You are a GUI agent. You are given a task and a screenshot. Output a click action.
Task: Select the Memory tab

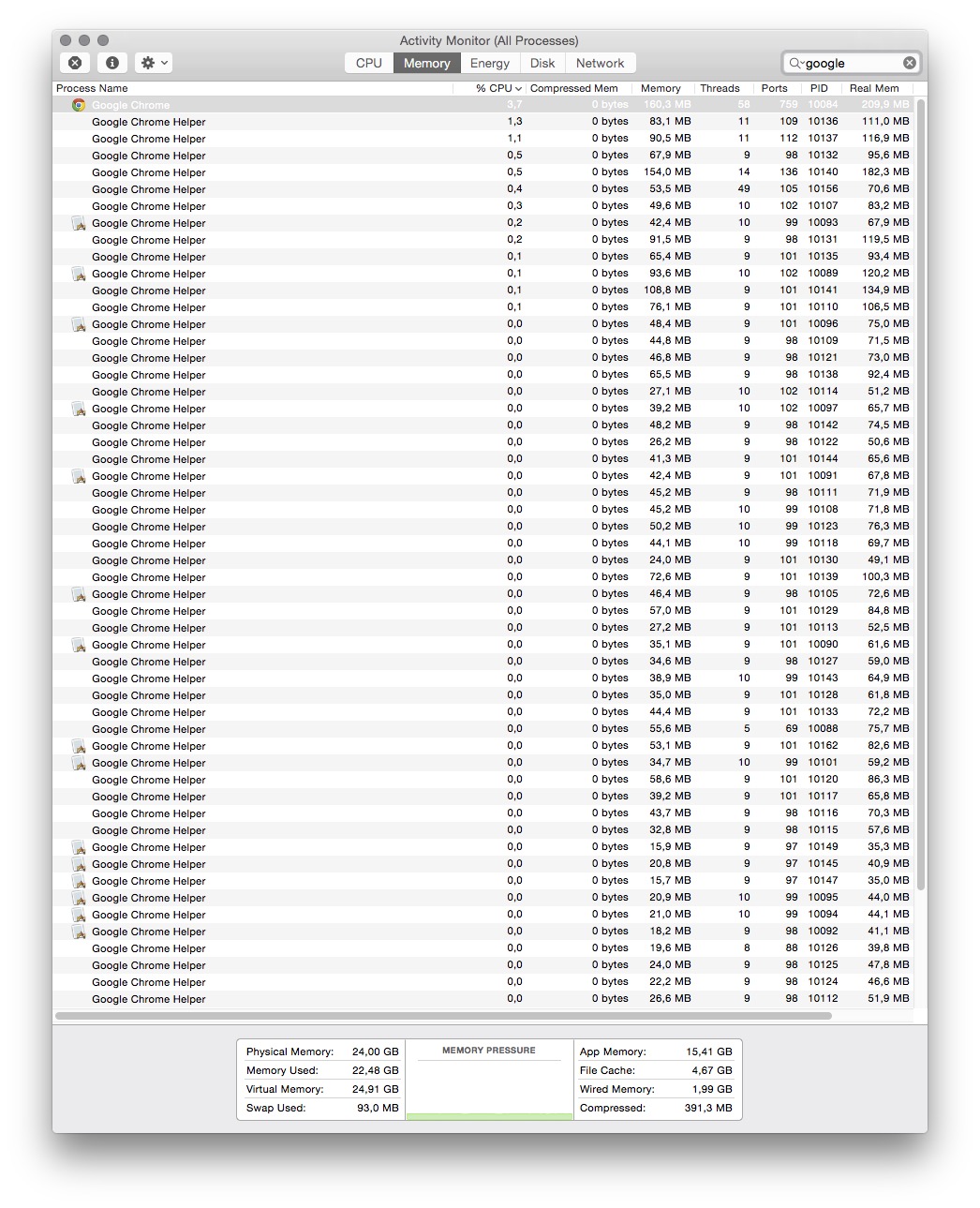tap(427, 63)
